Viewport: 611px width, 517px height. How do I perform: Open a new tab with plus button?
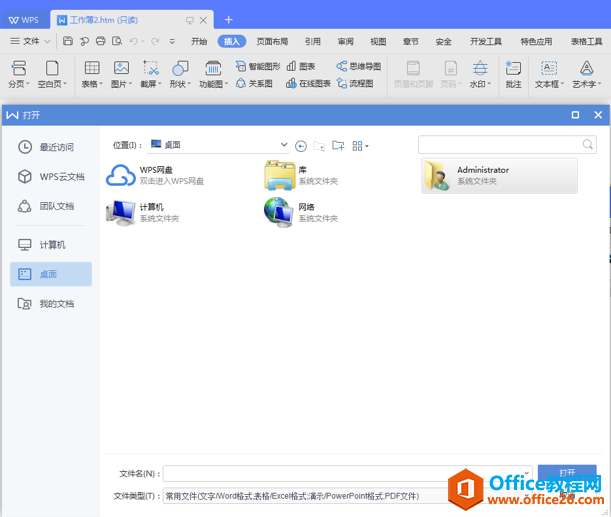click(x=229, y=19)
